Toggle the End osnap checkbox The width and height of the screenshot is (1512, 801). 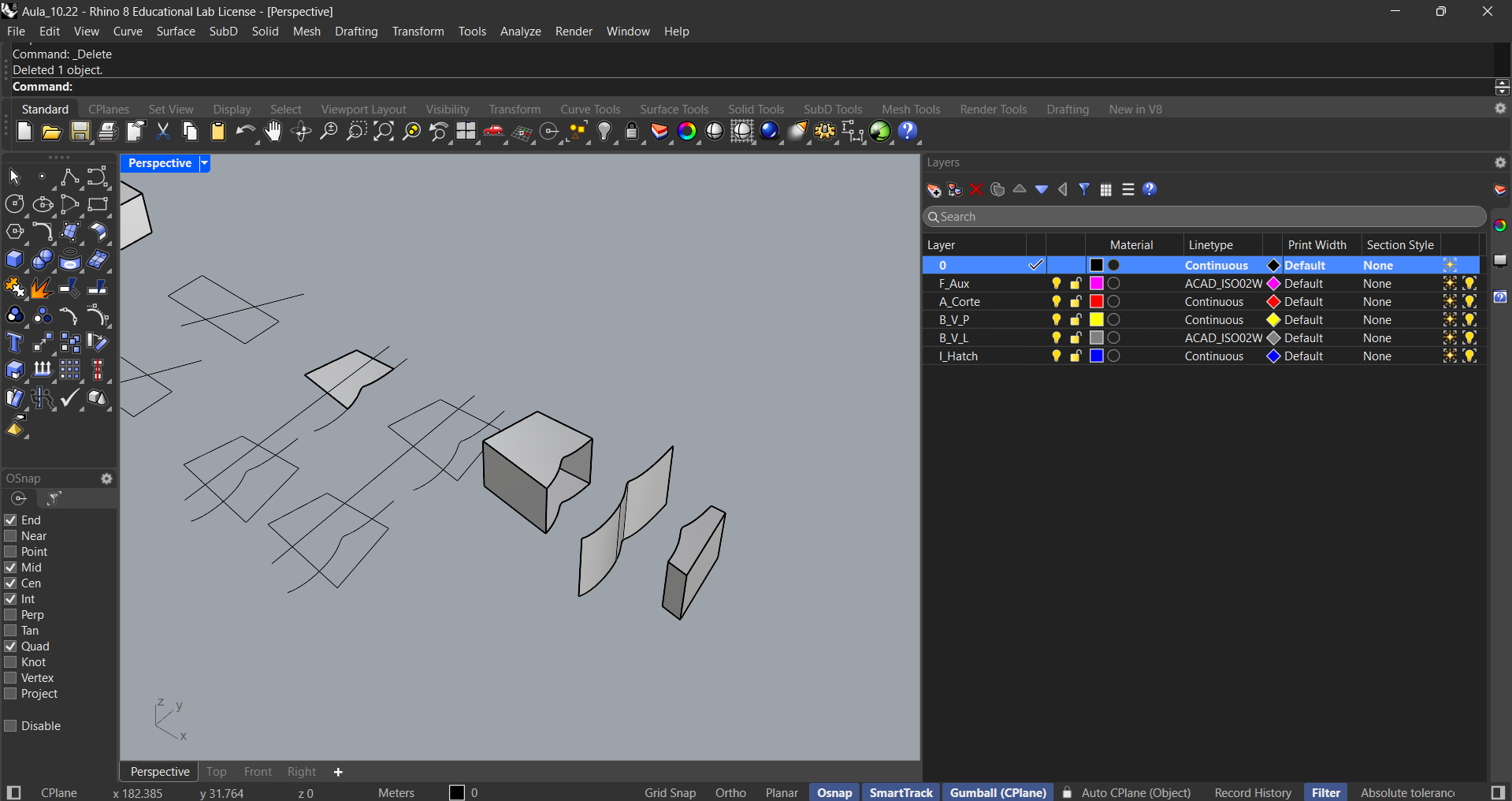tap(10, 520)
